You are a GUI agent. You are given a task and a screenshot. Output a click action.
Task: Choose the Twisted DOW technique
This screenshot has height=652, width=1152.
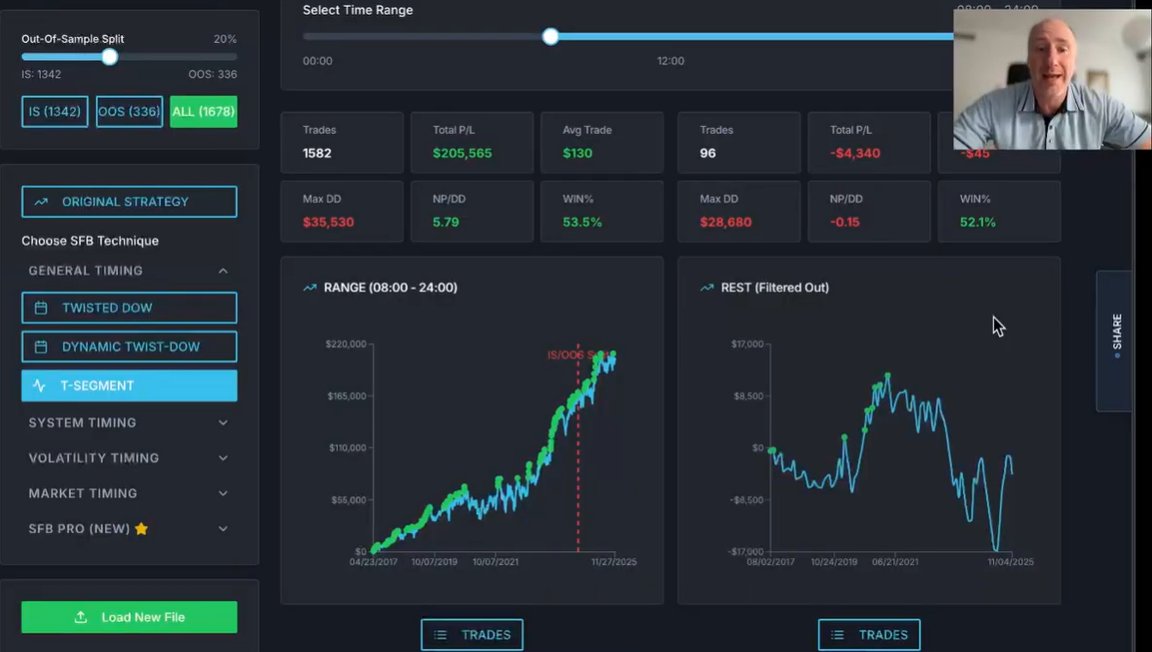129,308
